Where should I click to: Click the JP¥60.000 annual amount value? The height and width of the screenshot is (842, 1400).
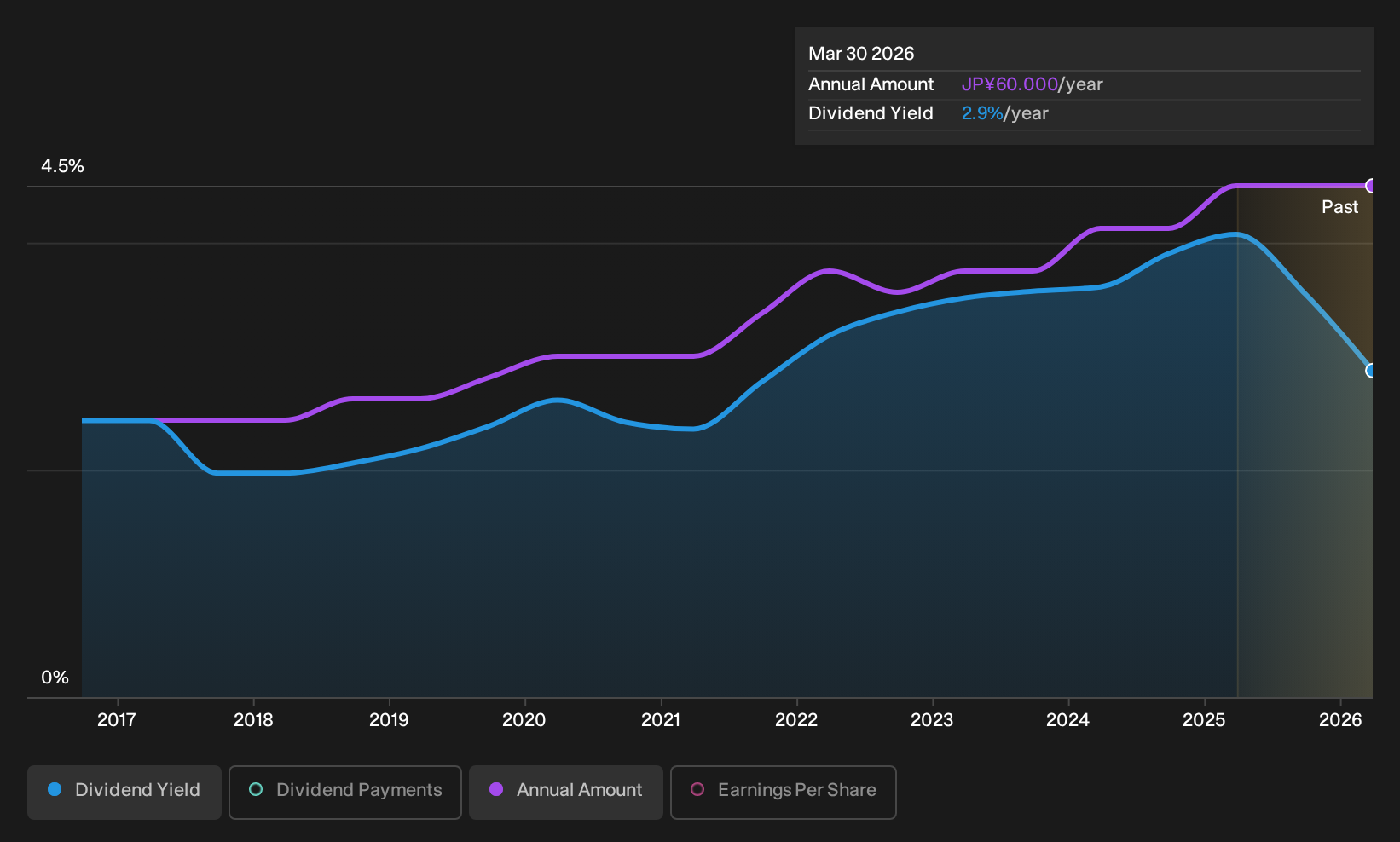(1010, 84)
